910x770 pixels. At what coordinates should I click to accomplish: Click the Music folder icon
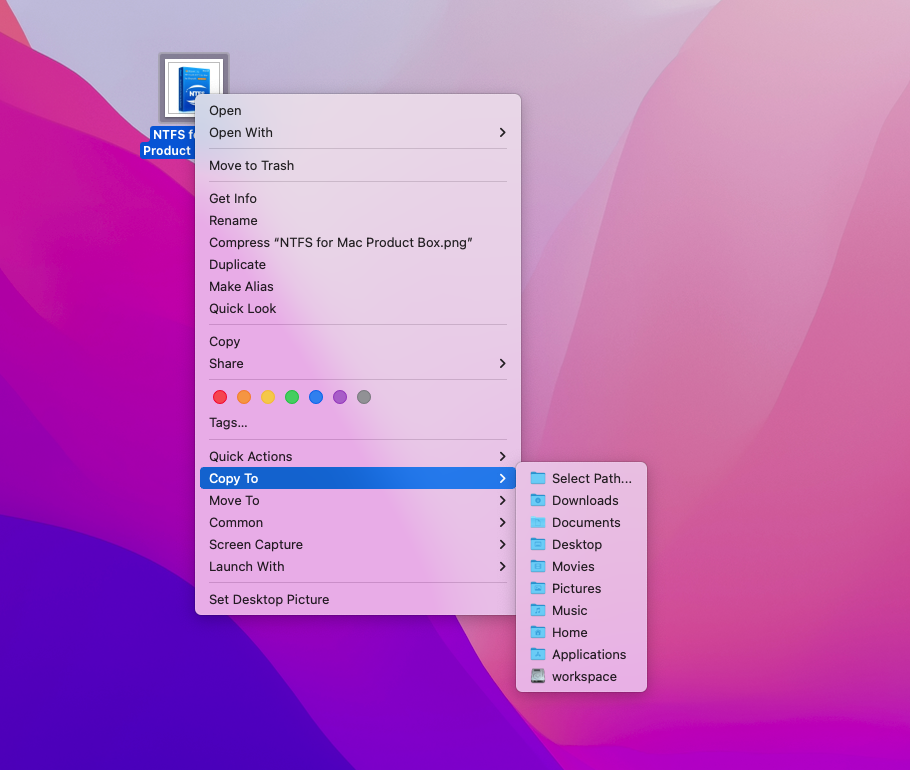[x=538, y=610]
